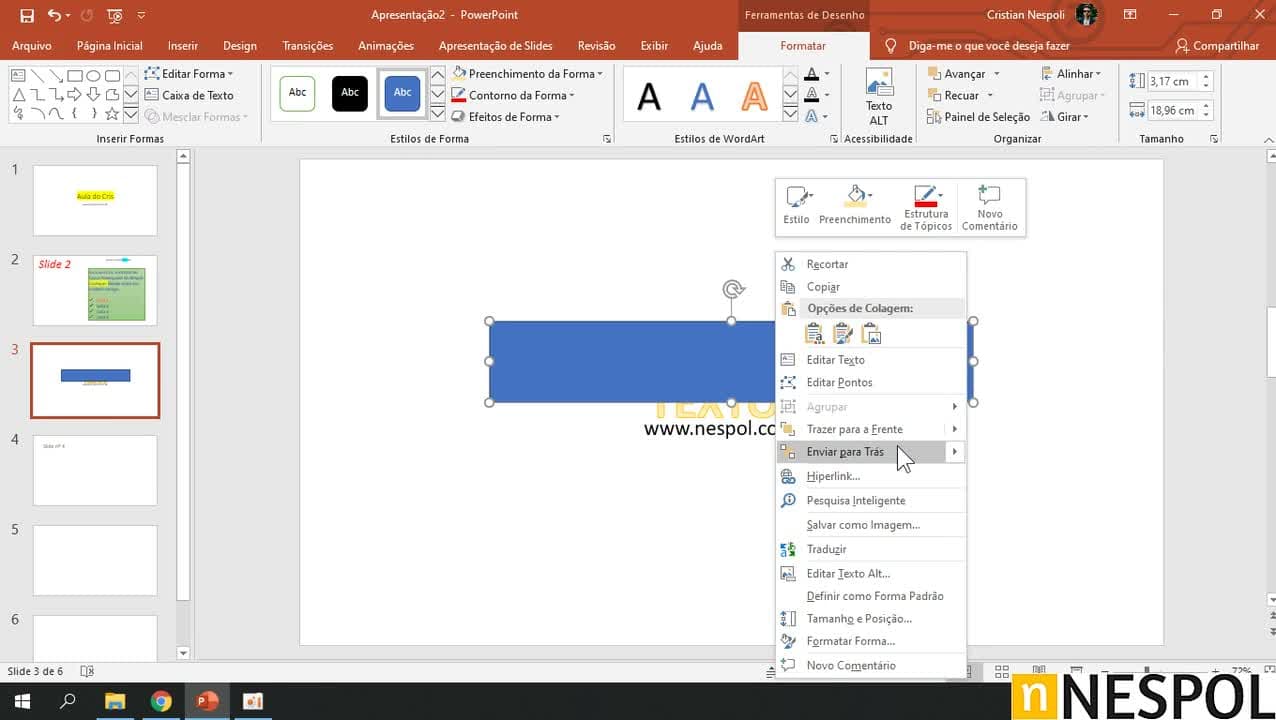Open the Alinhar dropdown
Screen dimensions: 1276x720
[1071, 74]
